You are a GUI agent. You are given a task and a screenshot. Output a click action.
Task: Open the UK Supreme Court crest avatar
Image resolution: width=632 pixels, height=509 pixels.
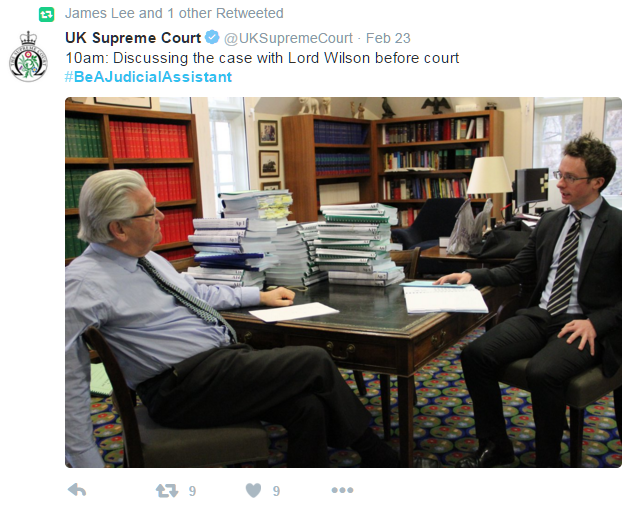(x=28, y=57)
